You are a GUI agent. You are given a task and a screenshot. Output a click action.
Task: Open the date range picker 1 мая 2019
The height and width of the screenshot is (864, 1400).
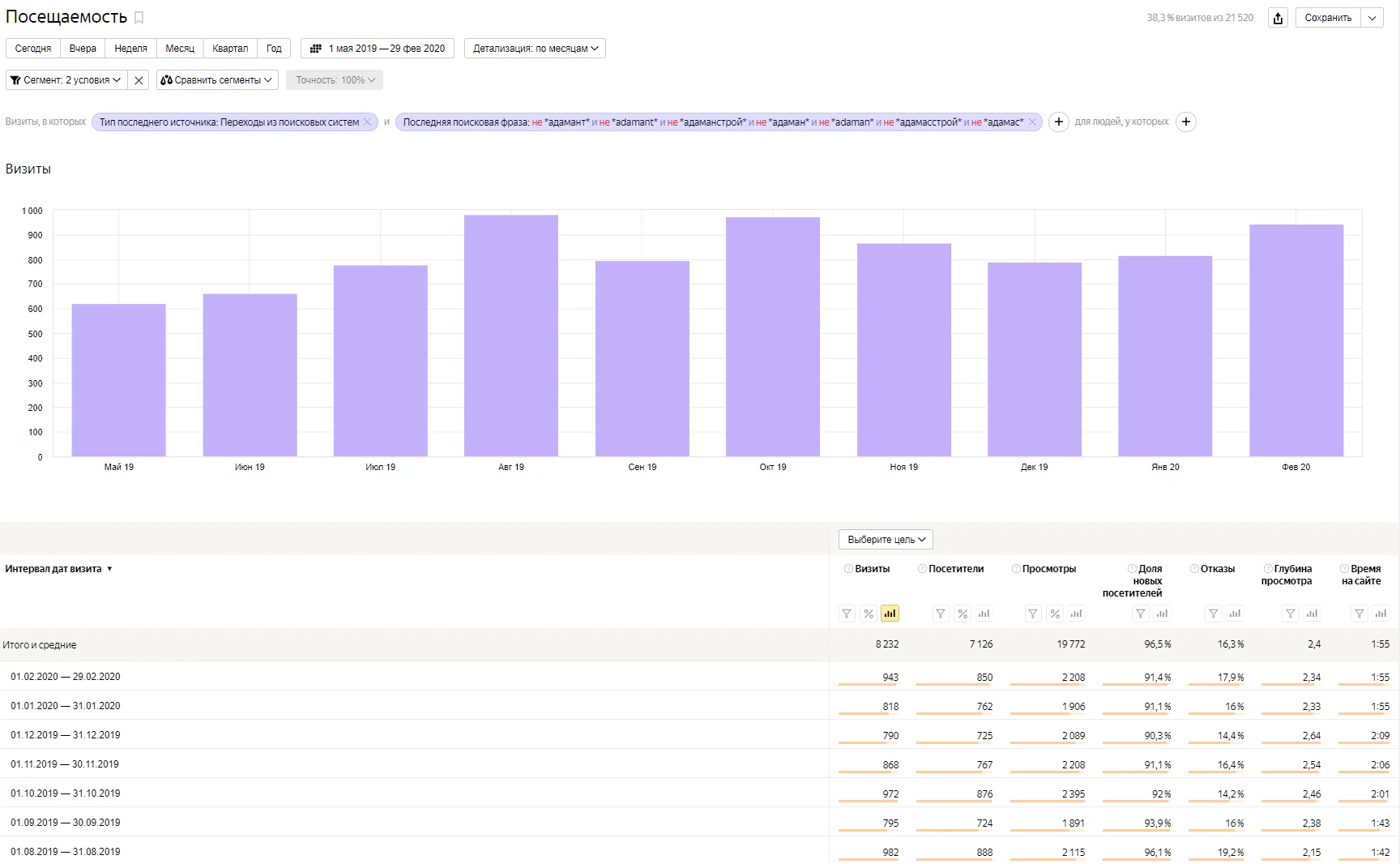click(378, 49)
